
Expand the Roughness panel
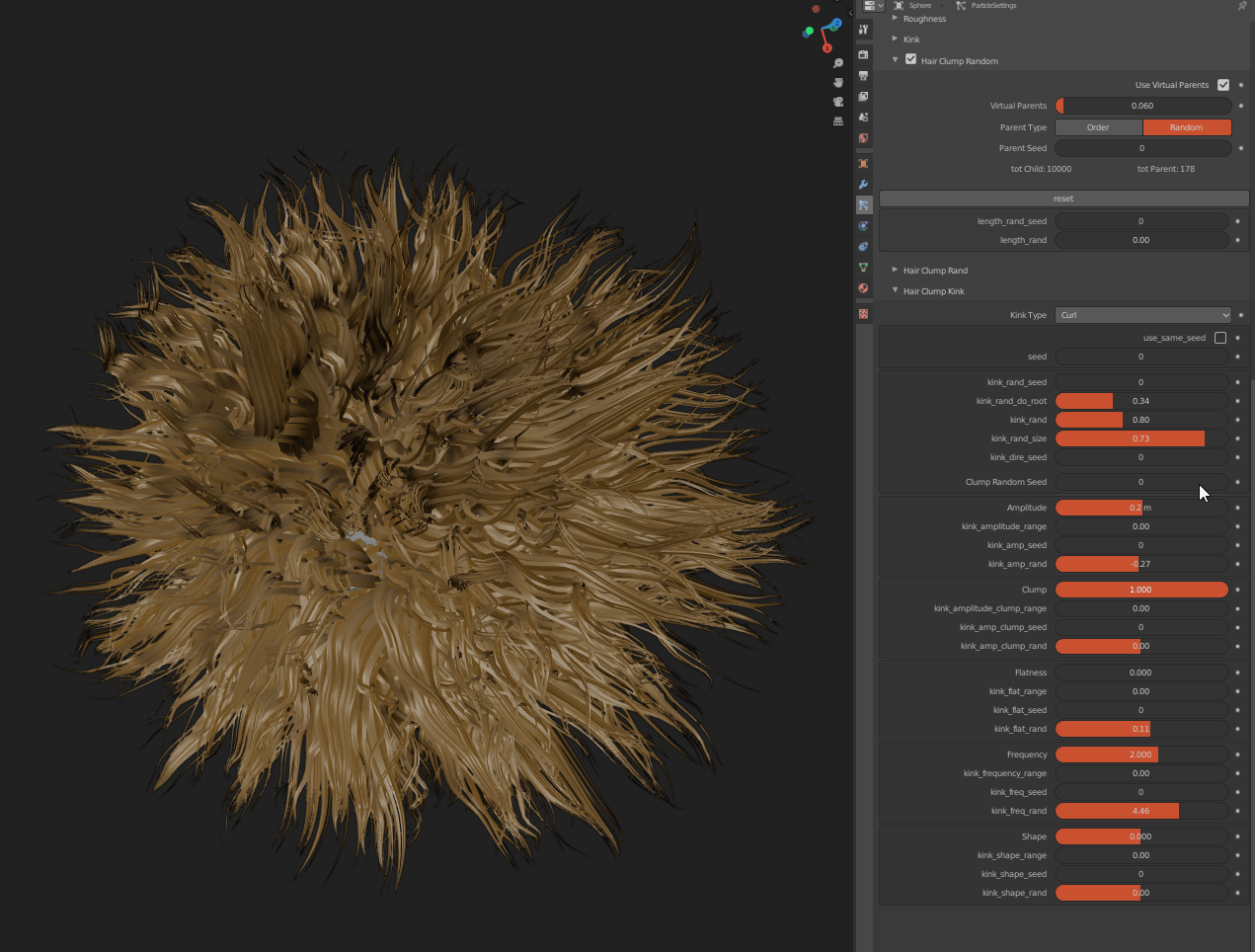(924, 19)
